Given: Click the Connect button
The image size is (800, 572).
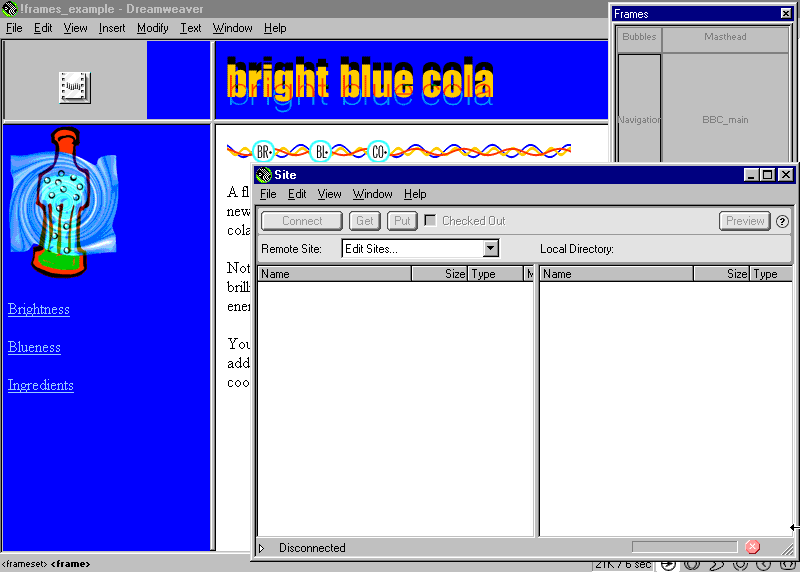Looking at the screenshot, I should pyautogui.click(x=302, y=221).
